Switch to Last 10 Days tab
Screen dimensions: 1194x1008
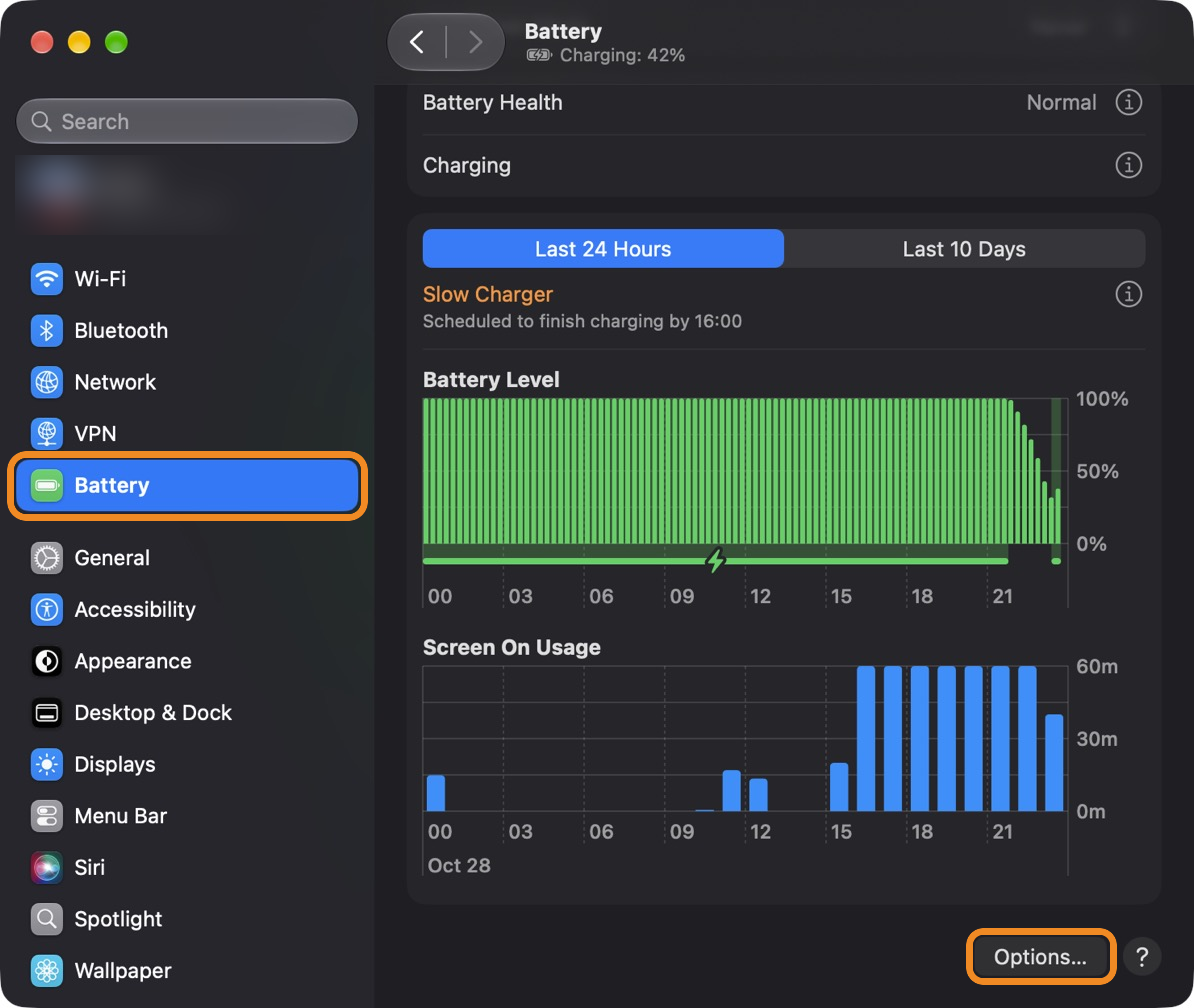[x=964, y=249]
